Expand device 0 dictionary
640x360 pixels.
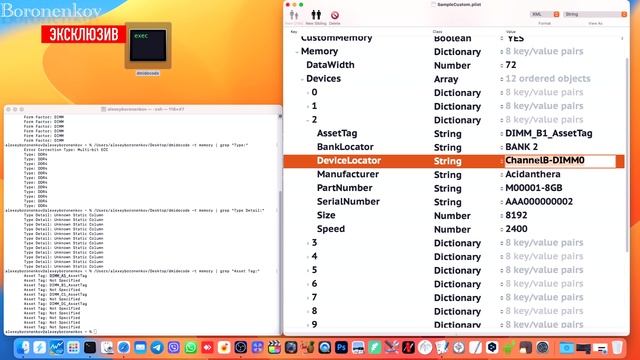click(x=308, y=93)
